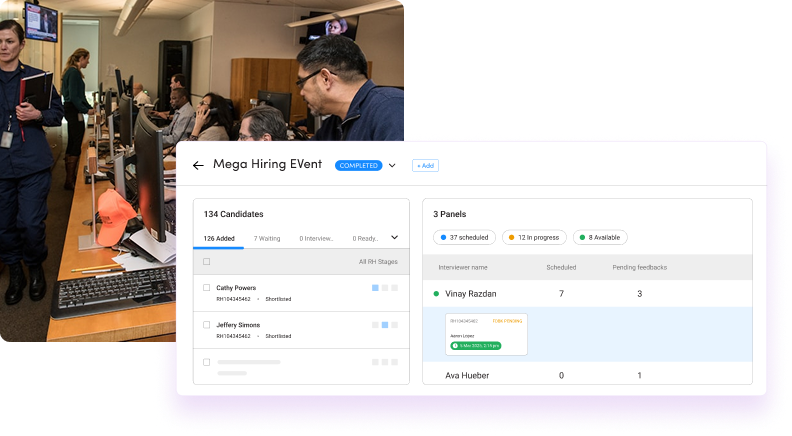The image size is (792, 436).
Task: Filter panels by 8 Available chip
Action: point(600,238)
